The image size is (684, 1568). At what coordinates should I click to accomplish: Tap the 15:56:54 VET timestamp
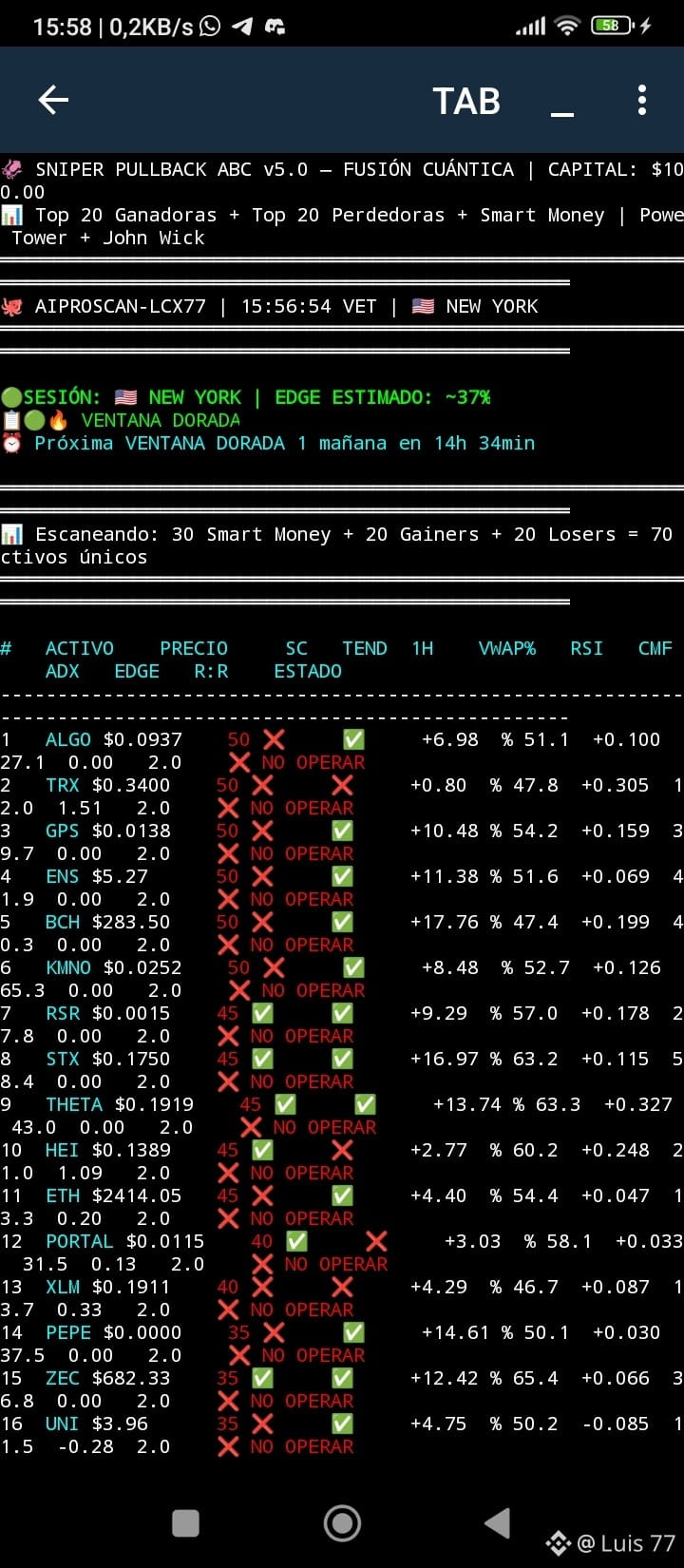pos(309,306)
